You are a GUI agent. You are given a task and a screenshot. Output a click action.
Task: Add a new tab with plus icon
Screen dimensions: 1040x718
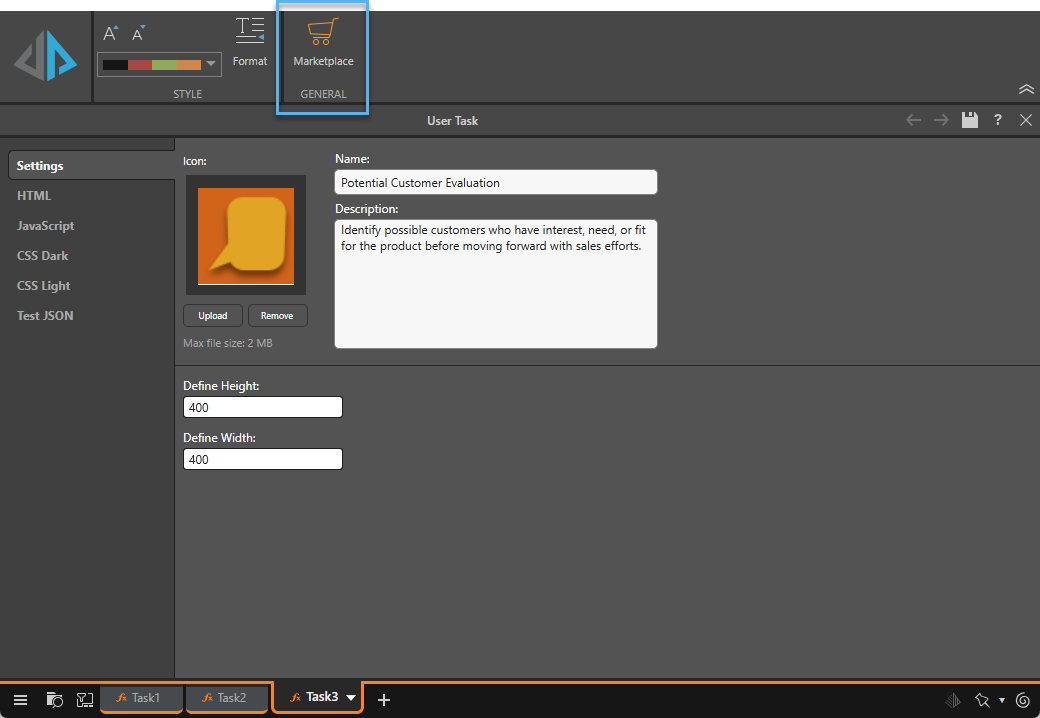coord(383,699)
